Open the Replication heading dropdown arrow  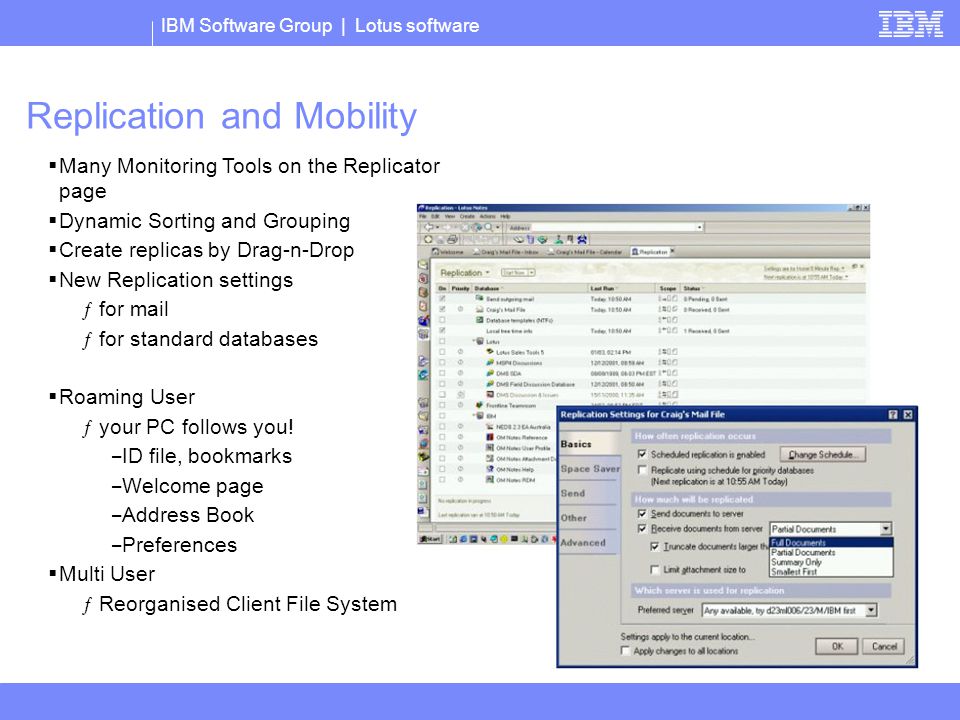488,273
